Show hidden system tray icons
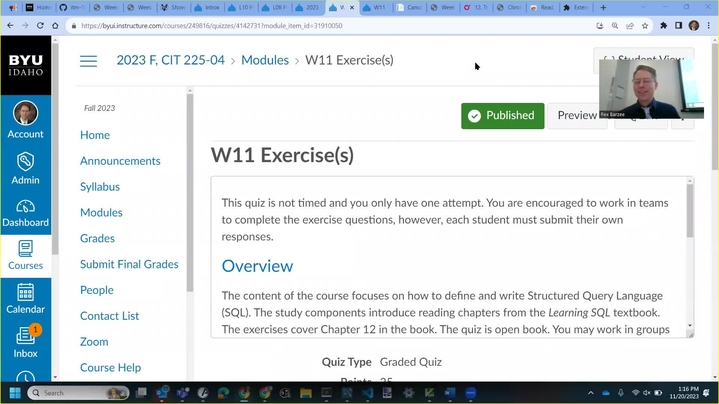 (591, 393)
